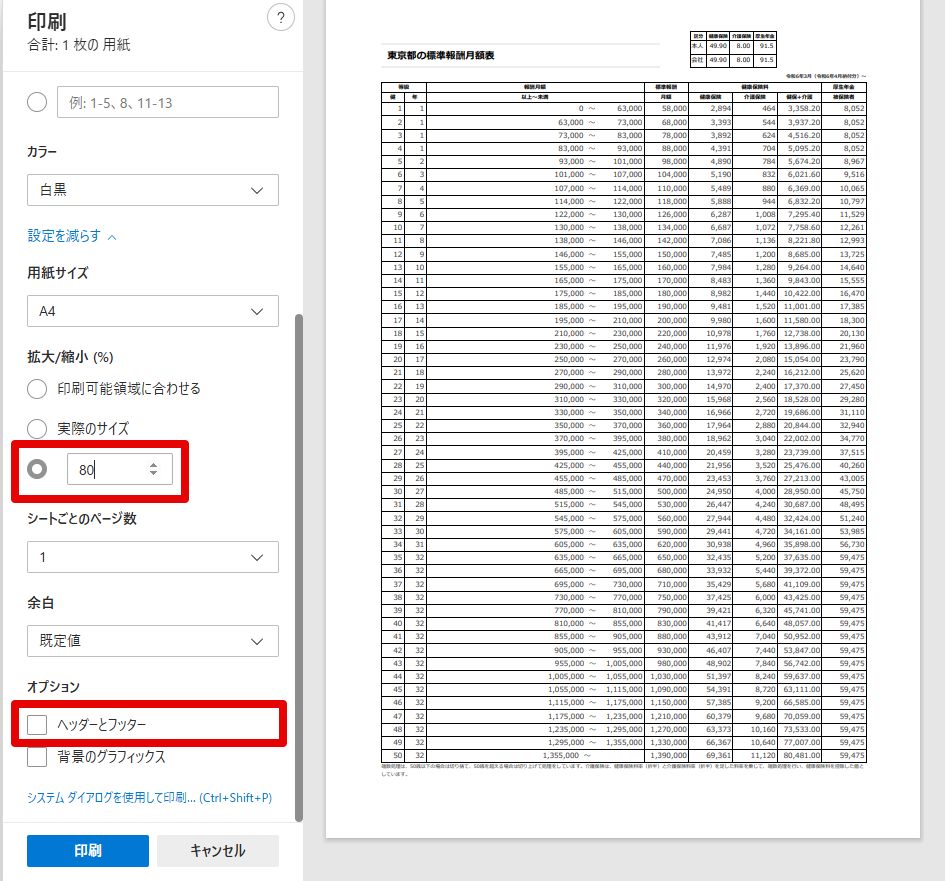The width and height of the screenshot is (945, 881).
Task: Collapse settings with the 設定を減らす chevron
Action: pyautogui.click(x=112, y=237)
